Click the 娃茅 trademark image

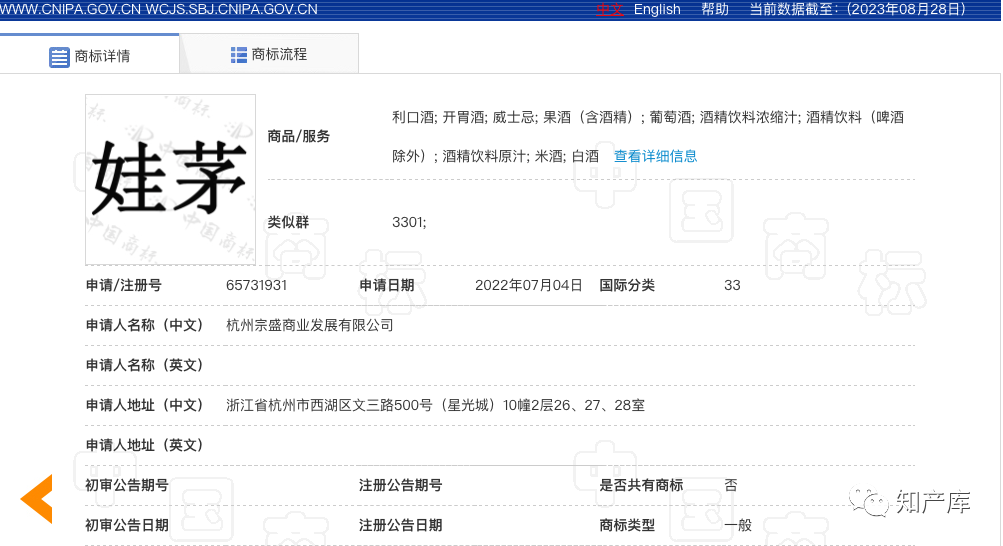[170, 179]
